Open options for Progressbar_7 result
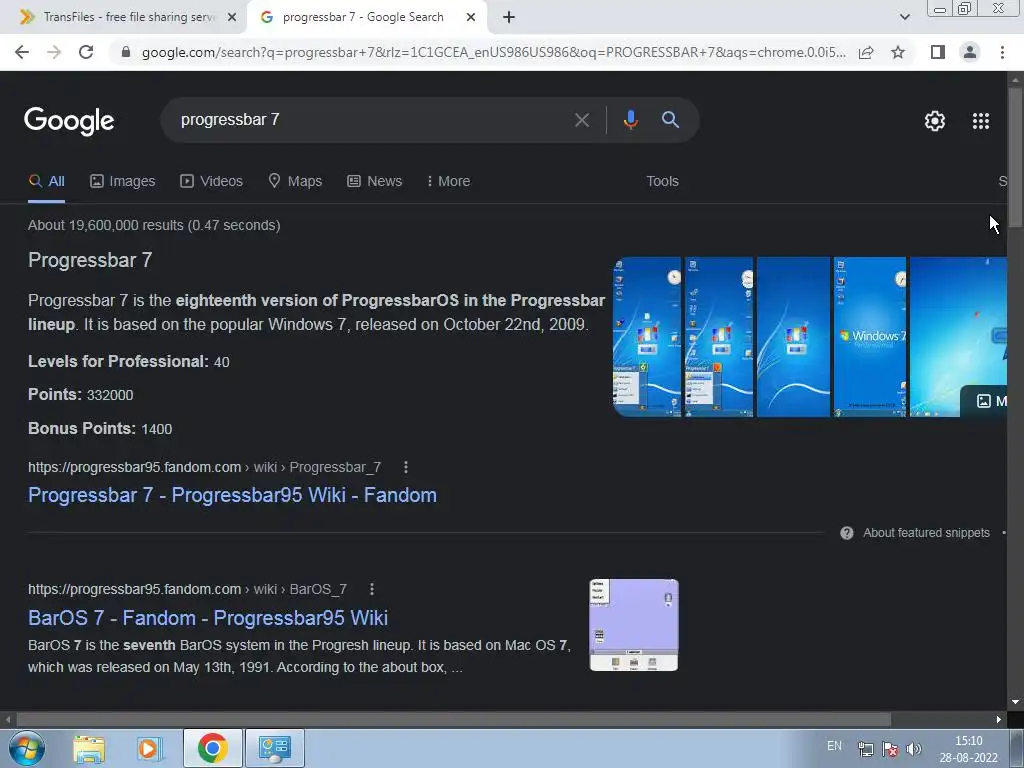Screen dimensions: 1024x768 [406, 468]
